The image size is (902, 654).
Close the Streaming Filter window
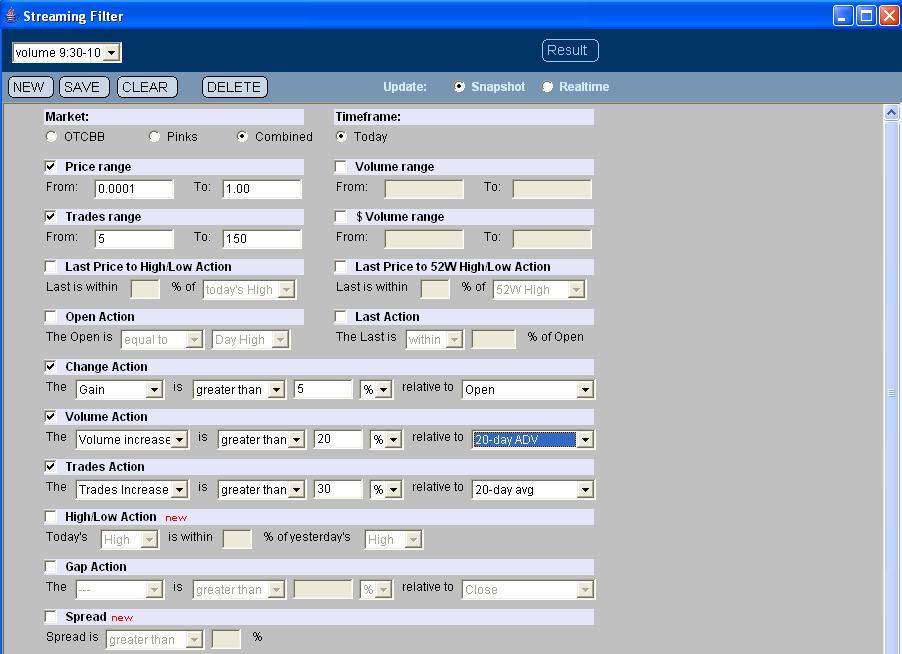tap(889, 16)
